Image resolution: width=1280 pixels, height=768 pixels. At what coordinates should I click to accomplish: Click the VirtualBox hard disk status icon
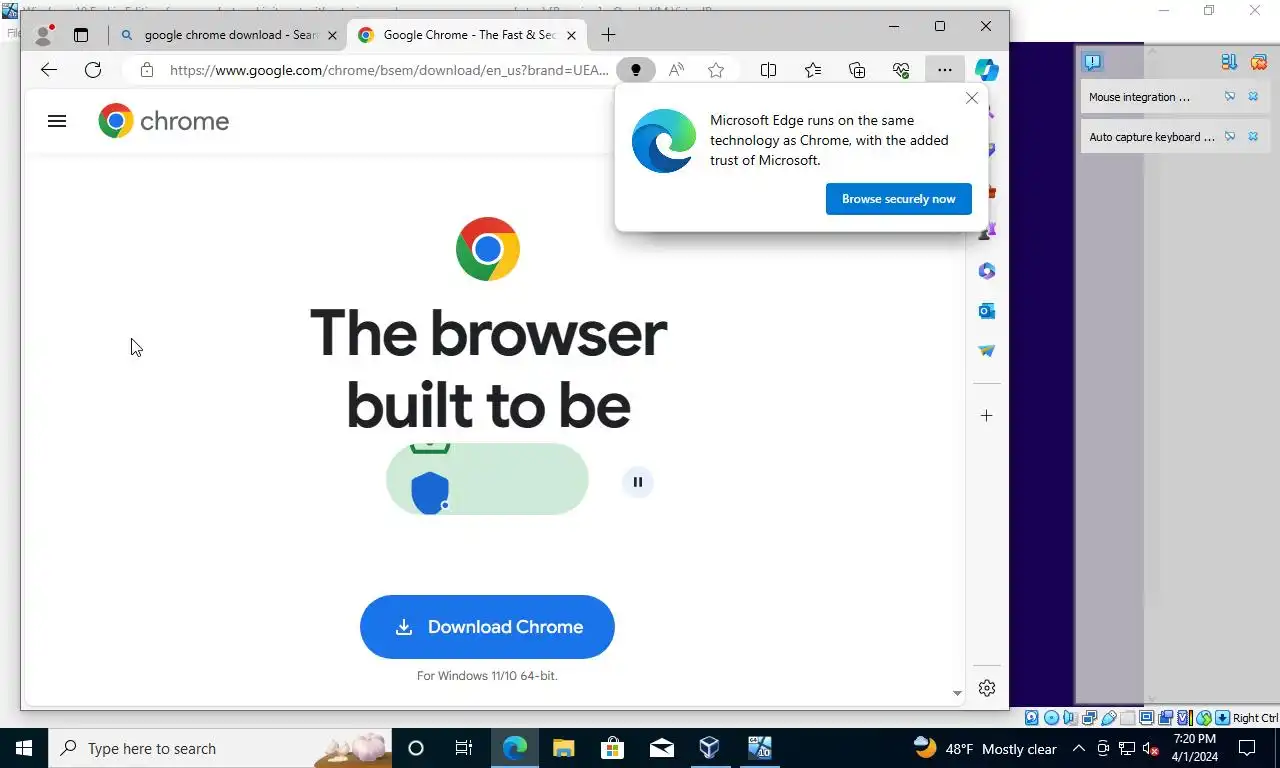tap(1032, 718)
